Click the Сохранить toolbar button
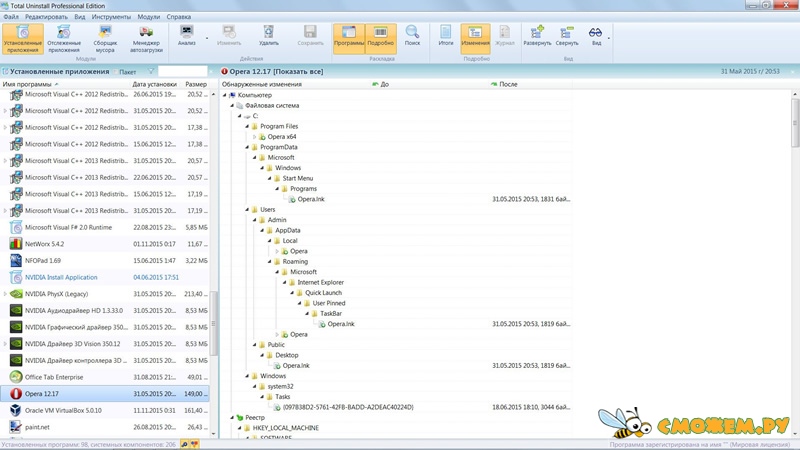The width and height of the screenshot is (800, 450). tap(310, 36)
